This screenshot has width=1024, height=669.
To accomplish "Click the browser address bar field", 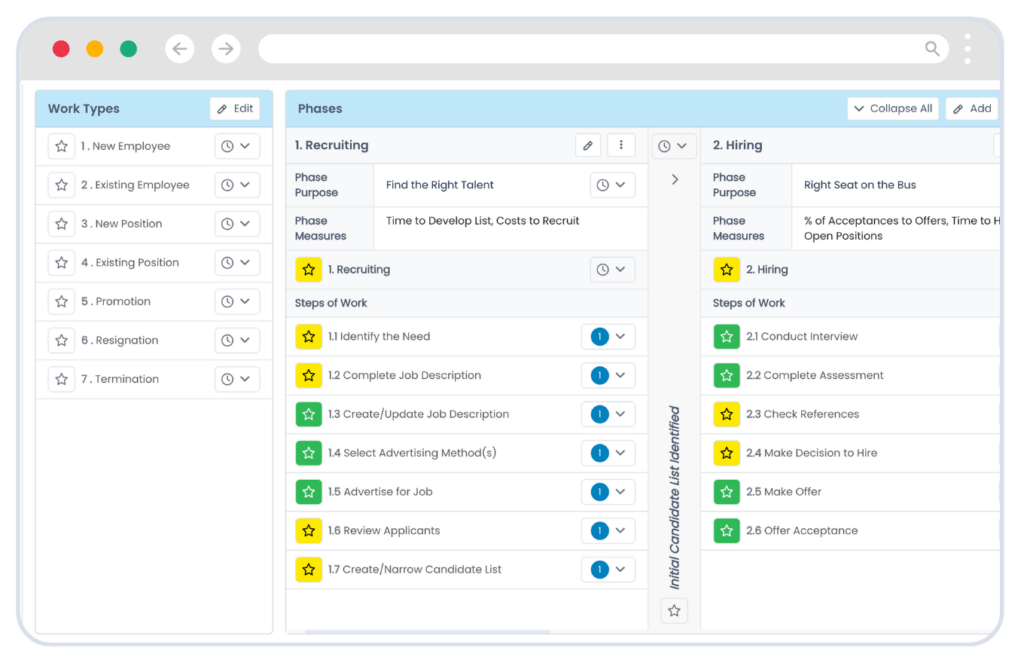I will point(590,49).
